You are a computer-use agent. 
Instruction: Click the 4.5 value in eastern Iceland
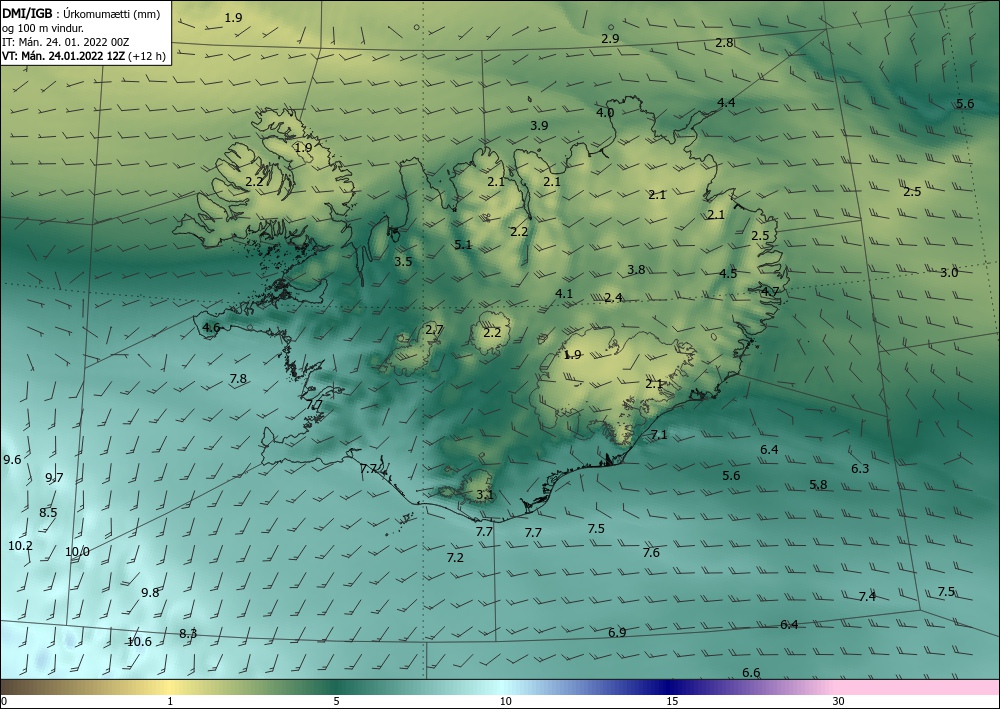click(728, 273)
